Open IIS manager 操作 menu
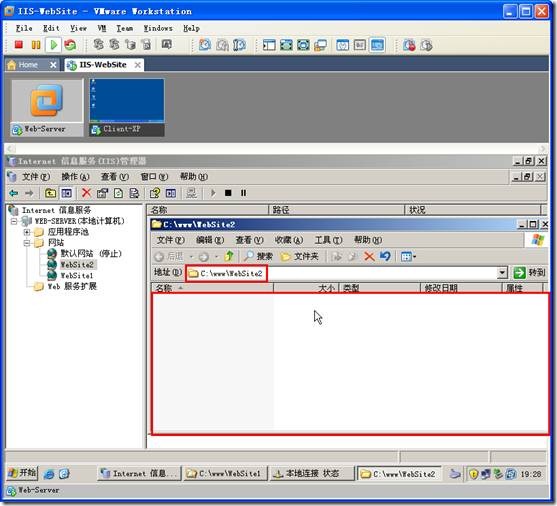The width and height of the screenshot is (557, 506). pyautogui.click(x=75, y=177)
